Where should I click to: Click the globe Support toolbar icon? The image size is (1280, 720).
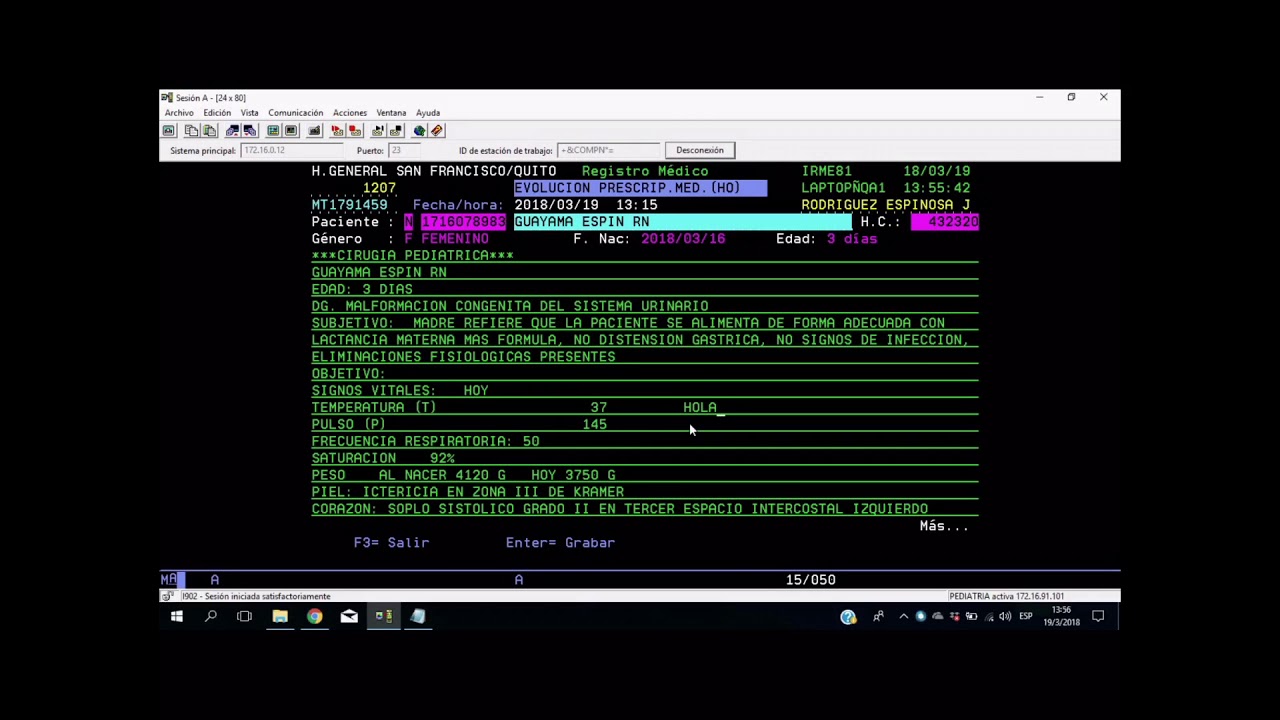tap(419, 131)
